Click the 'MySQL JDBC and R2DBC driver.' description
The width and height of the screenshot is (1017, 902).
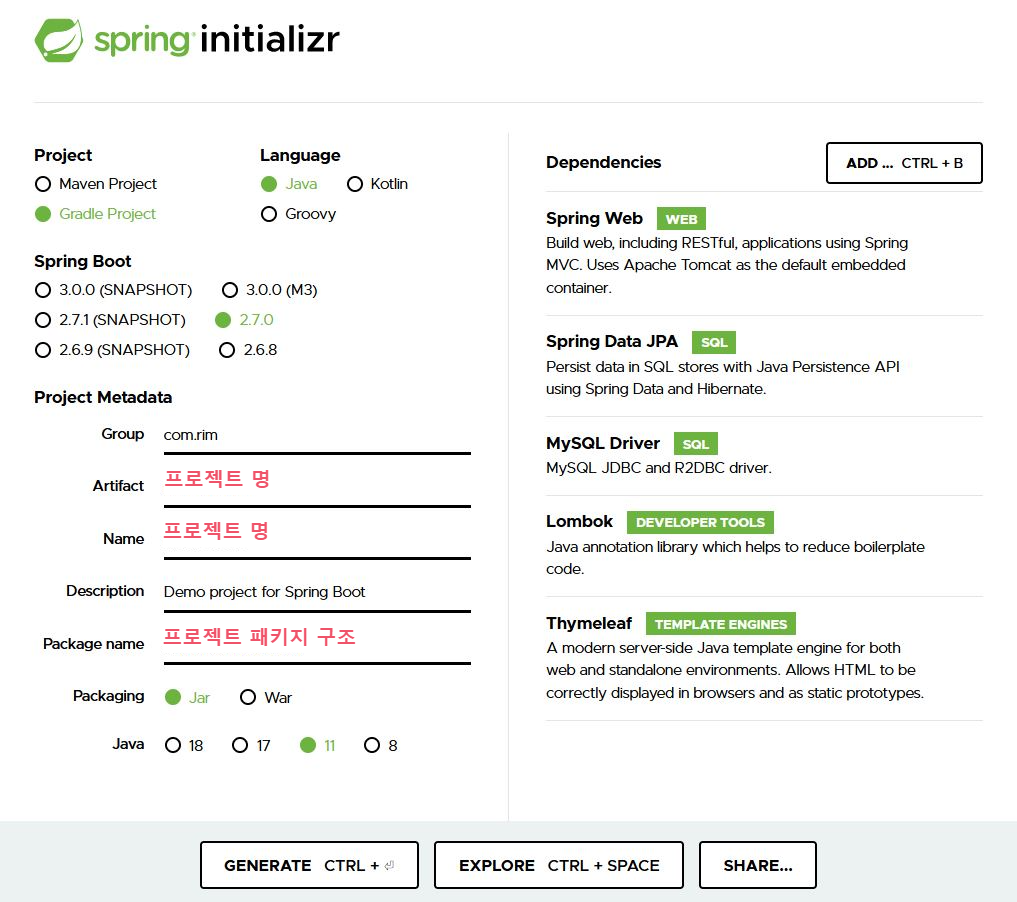click(658, 468)
